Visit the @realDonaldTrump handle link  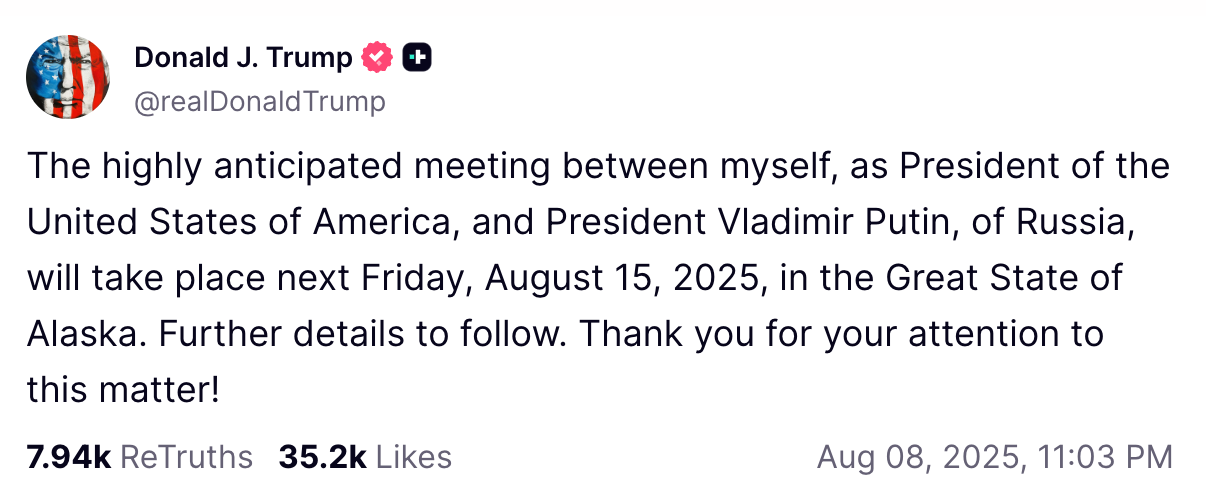[259, 101]
